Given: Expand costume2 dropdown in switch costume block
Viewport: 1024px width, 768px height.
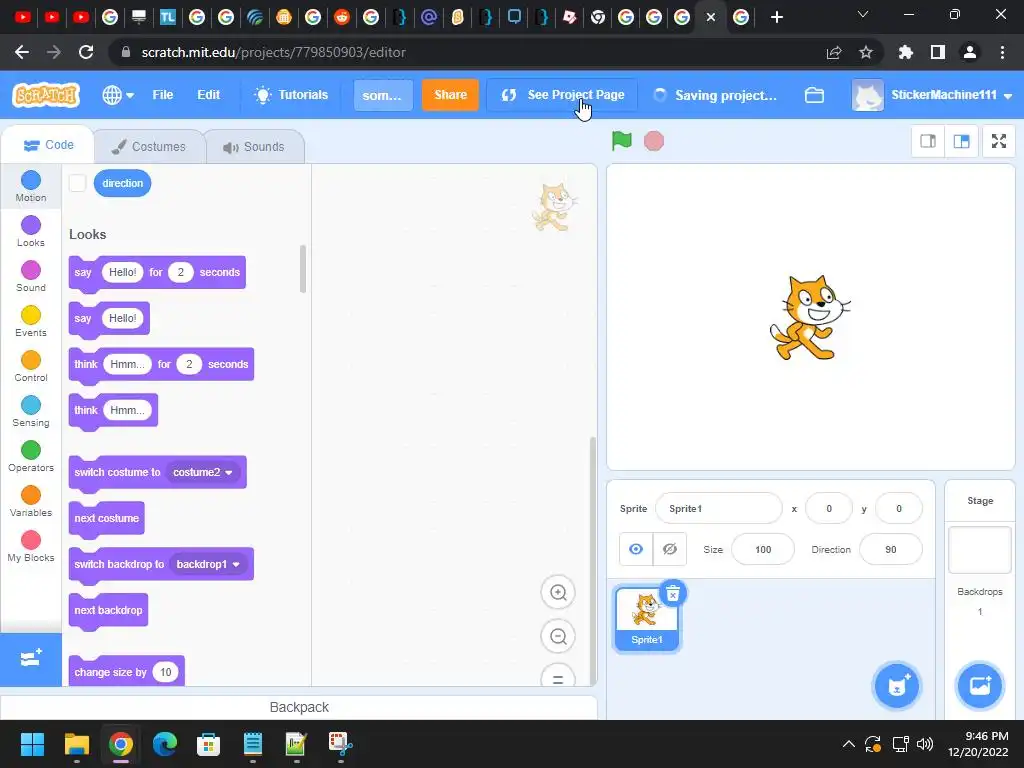Looking at the screenshot, I should (202, 472).
